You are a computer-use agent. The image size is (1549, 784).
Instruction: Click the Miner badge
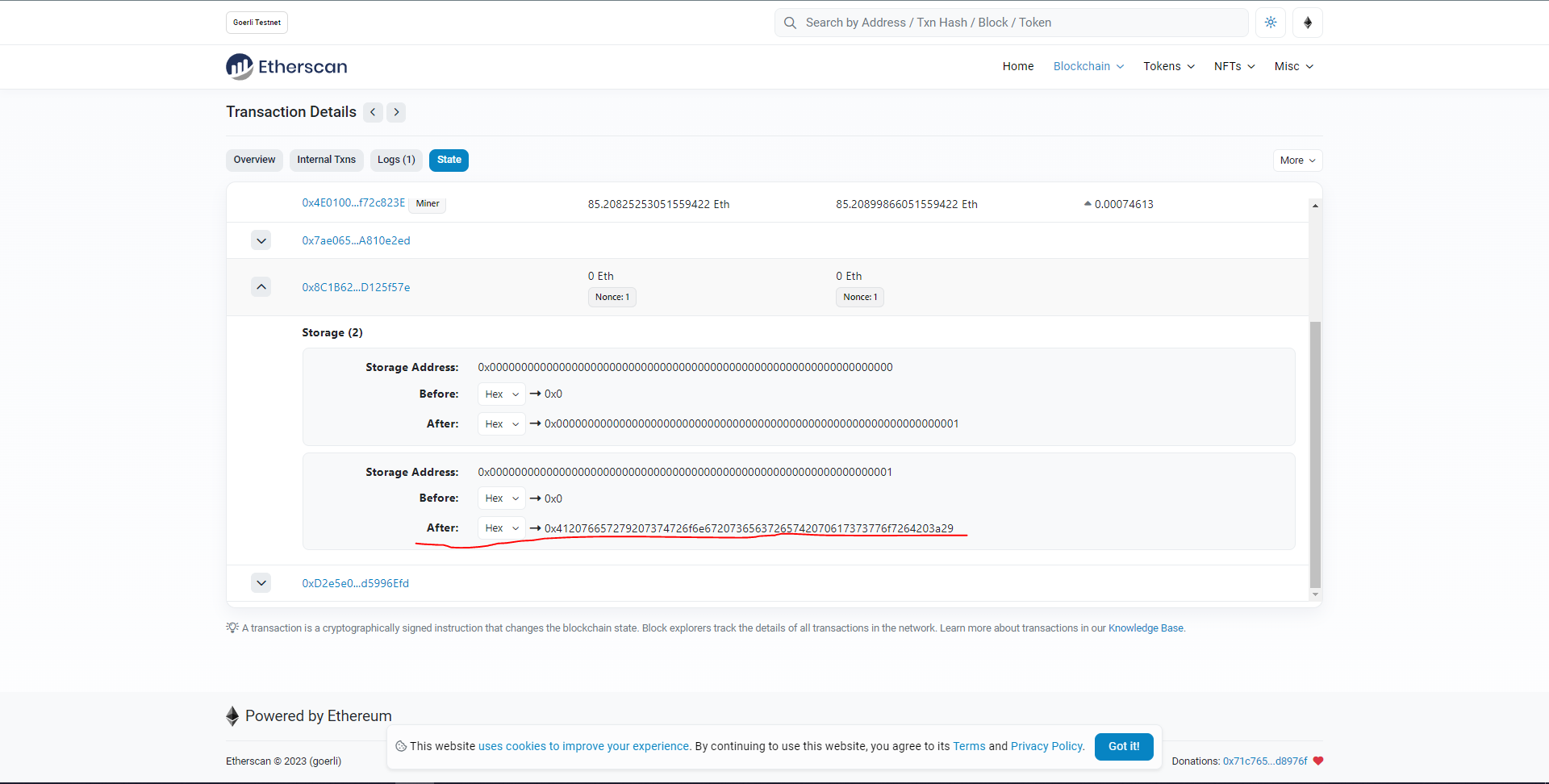click(x=428, y=203)
